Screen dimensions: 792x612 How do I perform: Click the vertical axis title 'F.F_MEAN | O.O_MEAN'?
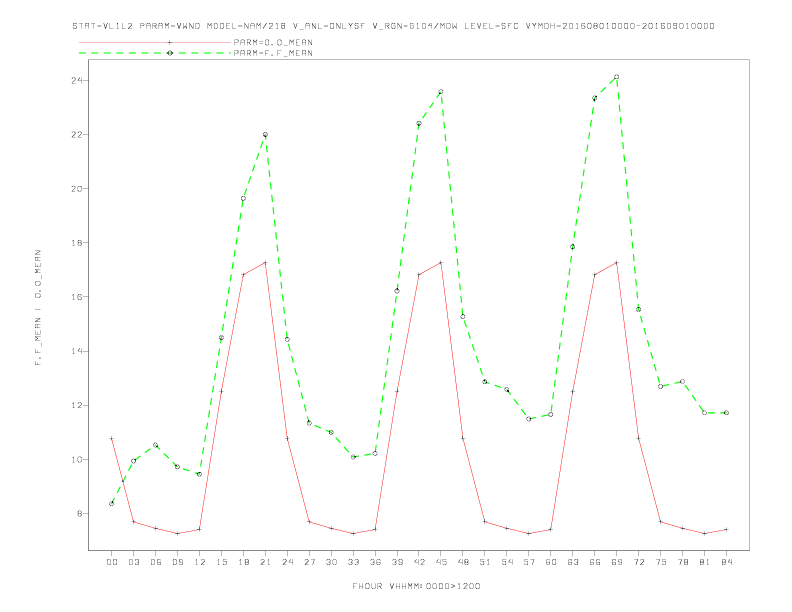pos(38,308)
